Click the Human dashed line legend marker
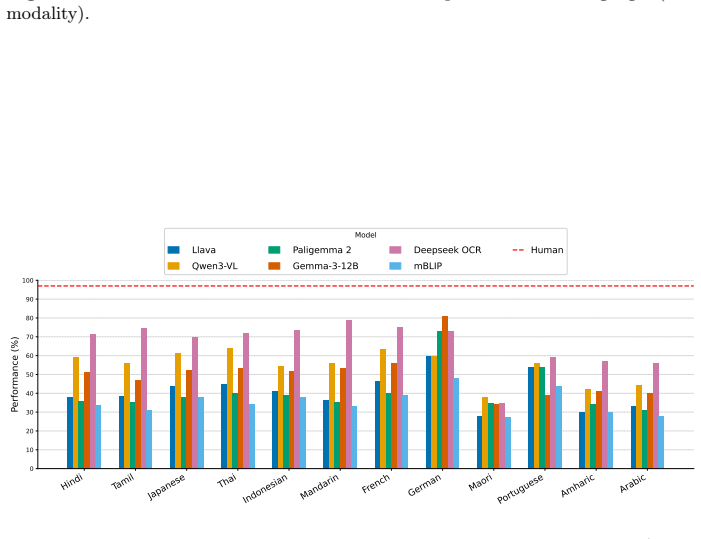The height and width of the screenshot is (539, 701). 518,250
